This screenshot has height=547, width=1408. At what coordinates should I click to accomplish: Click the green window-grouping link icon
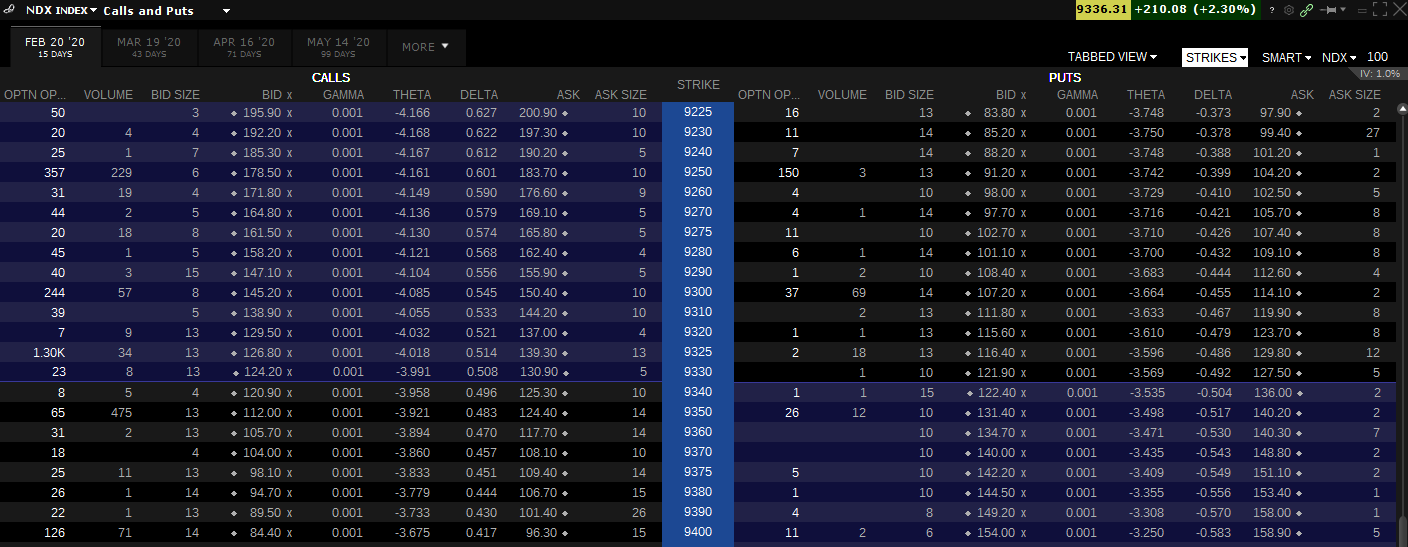[1306, 10]
